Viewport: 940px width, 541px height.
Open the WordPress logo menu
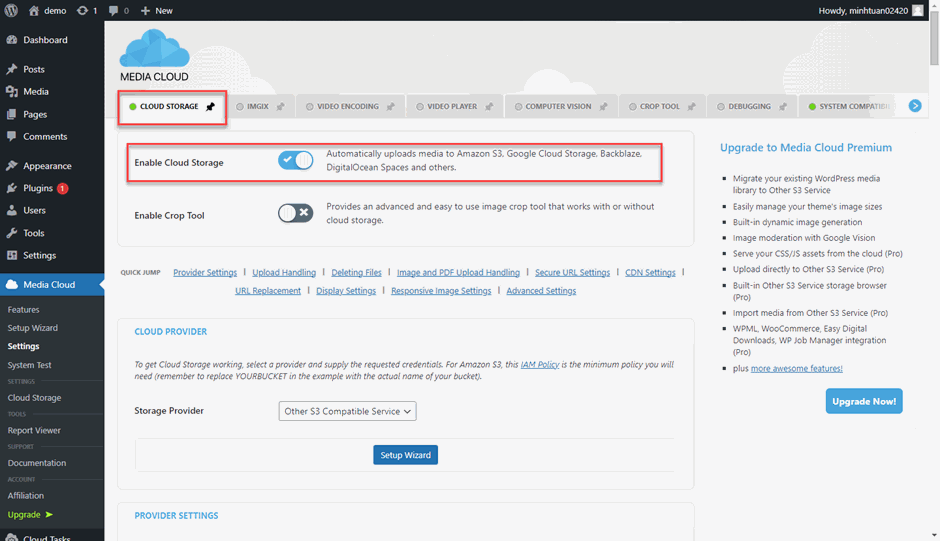click(x=11, y=10)
